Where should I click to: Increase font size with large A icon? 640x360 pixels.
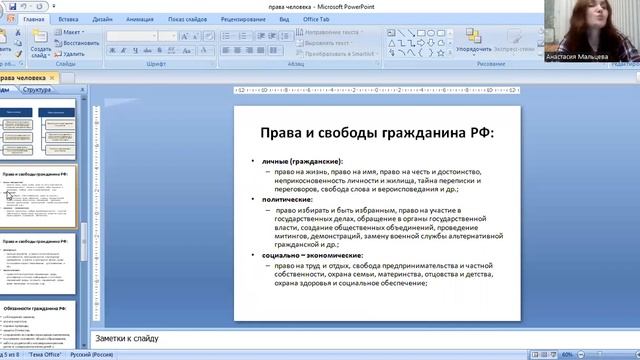pos(184,36)
